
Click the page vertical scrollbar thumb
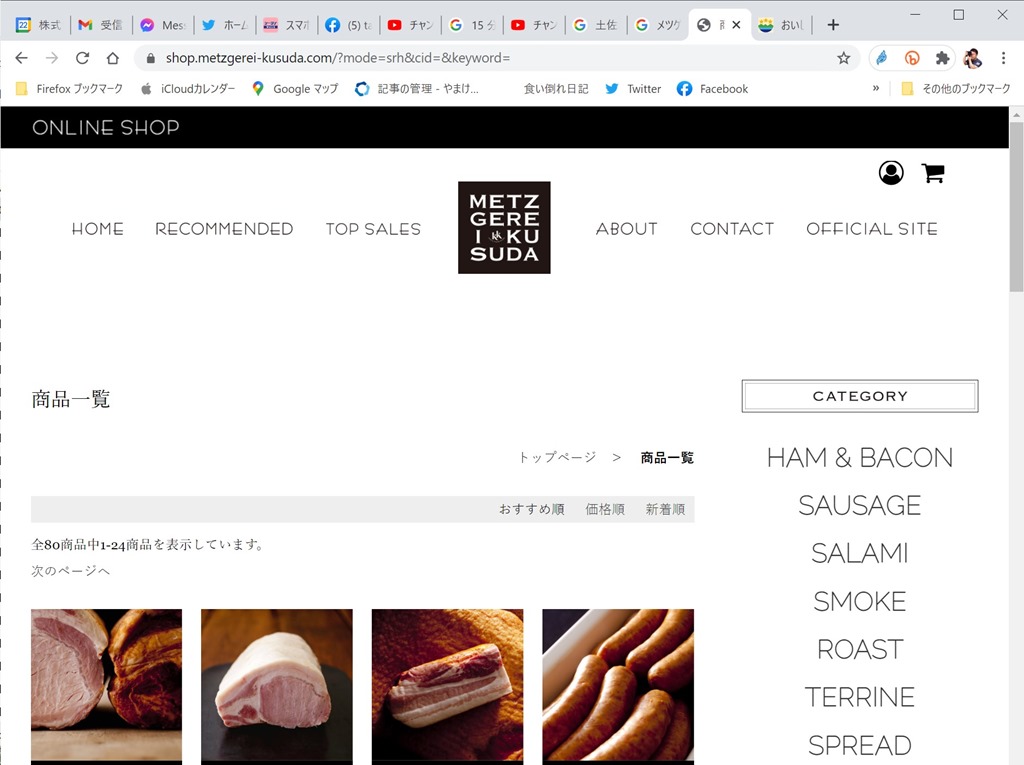point(1016,206)
